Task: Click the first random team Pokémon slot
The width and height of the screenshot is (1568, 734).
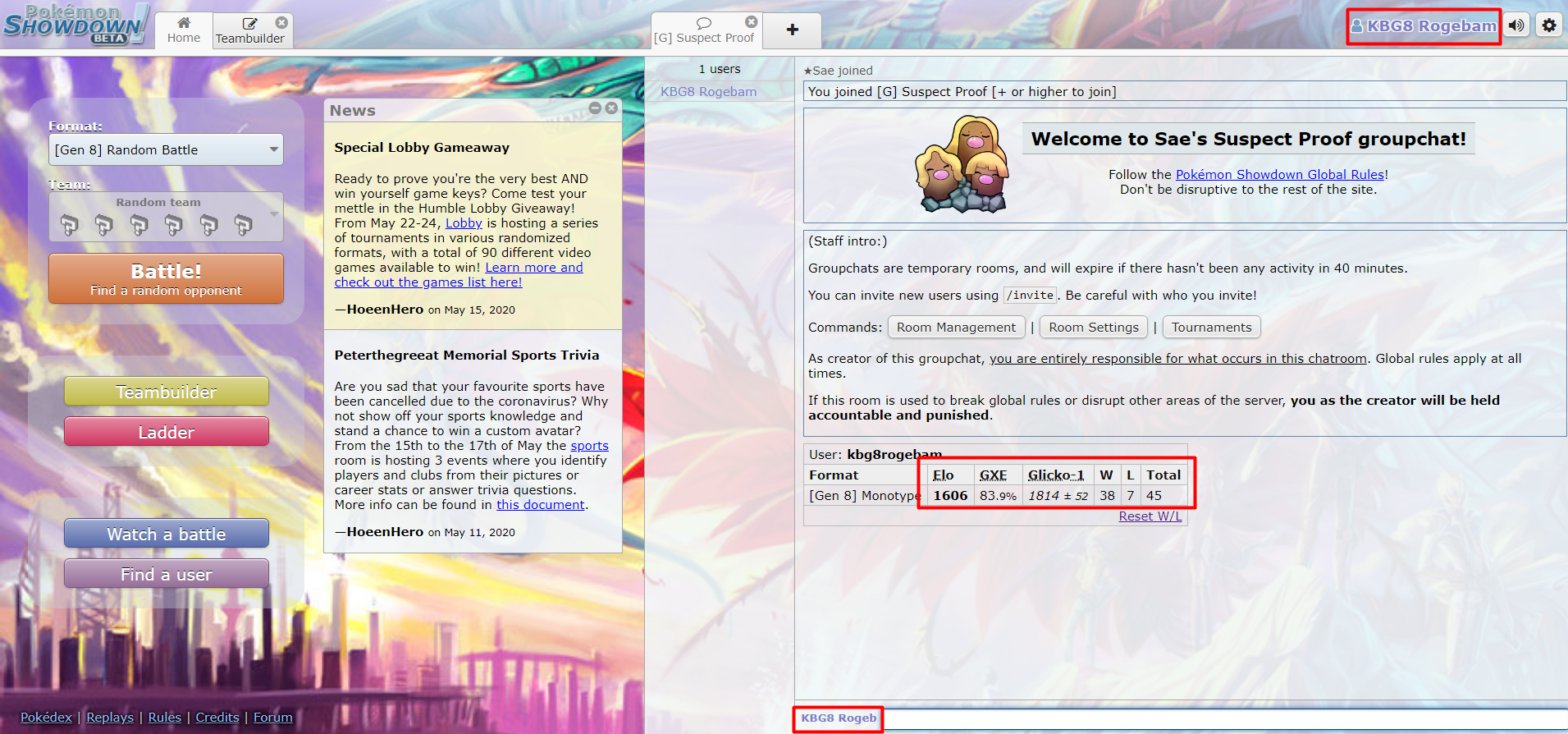Action: 69,224
